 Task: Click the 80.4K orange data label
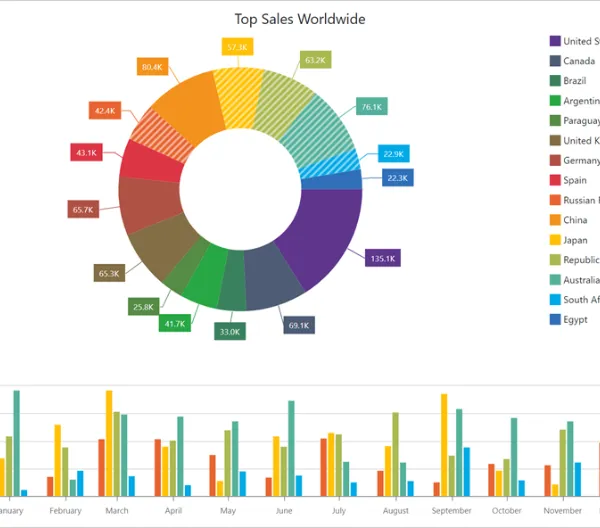click(x=152, y=67)
